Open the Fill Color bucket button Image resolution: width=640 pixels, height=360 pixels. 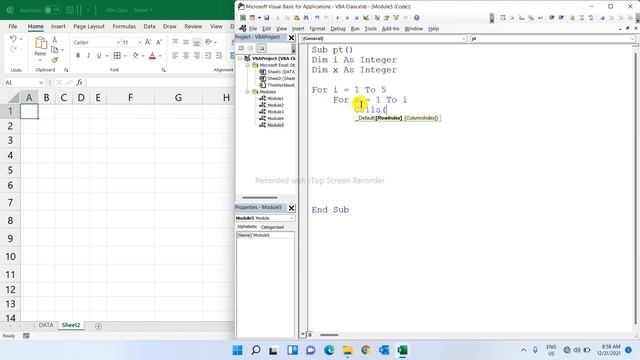pos(135,56)
